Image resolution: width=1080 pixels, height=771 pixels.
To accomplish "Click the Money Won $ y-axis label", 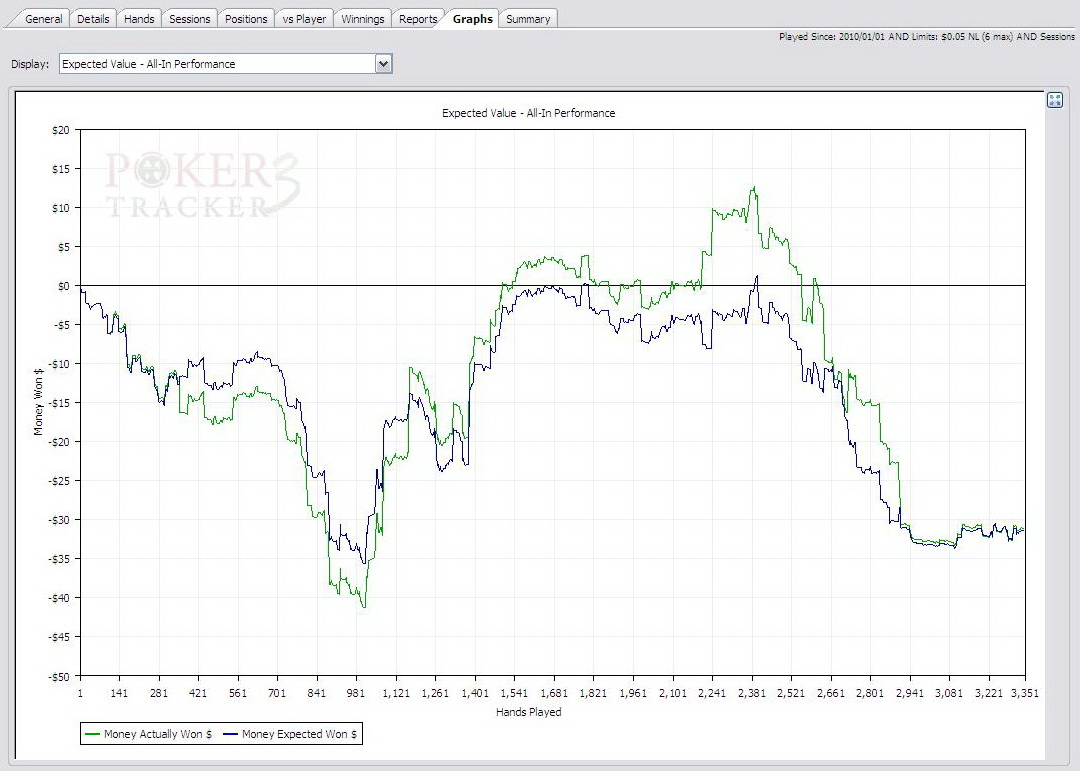I will click(x=39, y=400).
